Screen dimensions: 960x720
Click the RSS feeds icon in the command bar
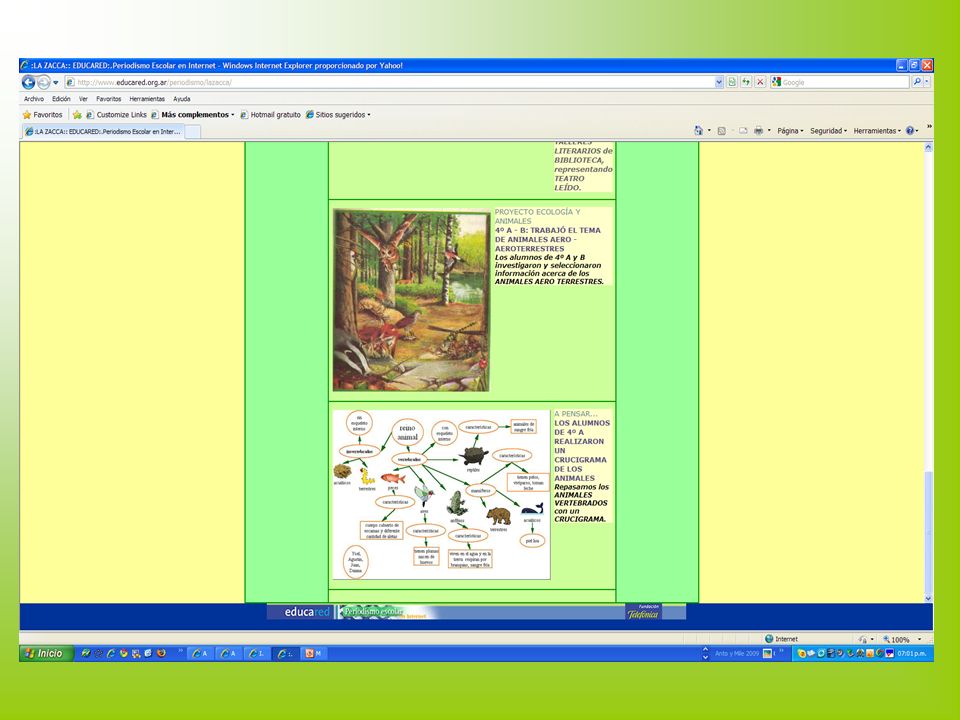721,130
